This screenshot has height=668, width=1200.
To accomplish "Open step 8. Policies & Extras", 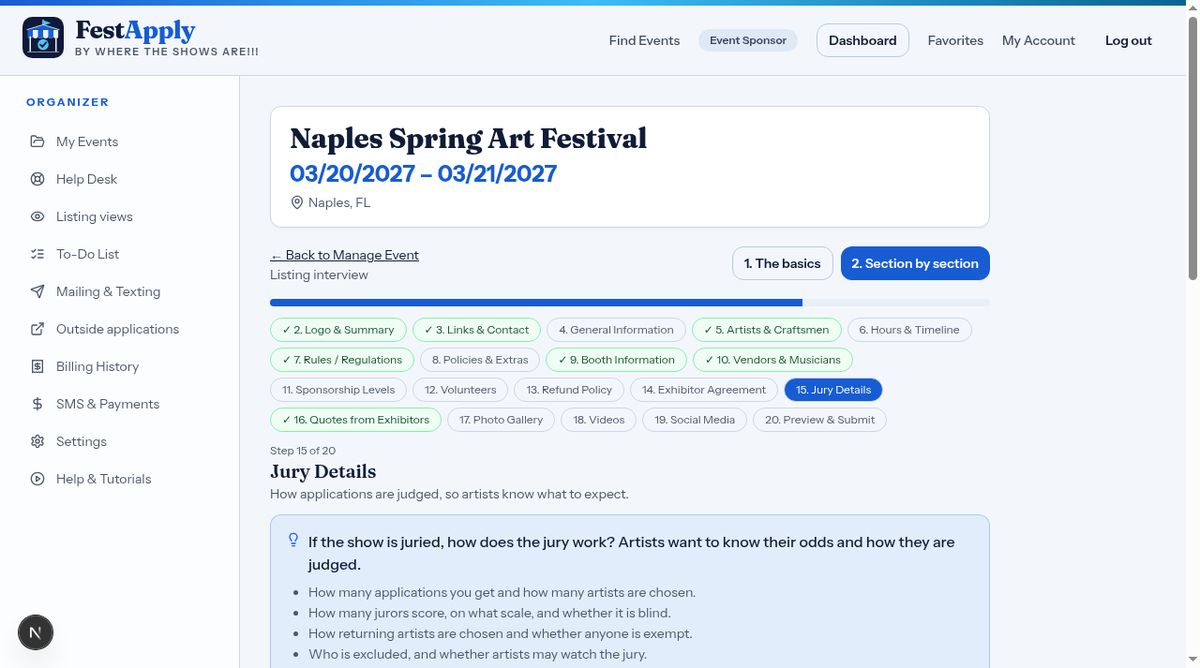I will 480,360.
